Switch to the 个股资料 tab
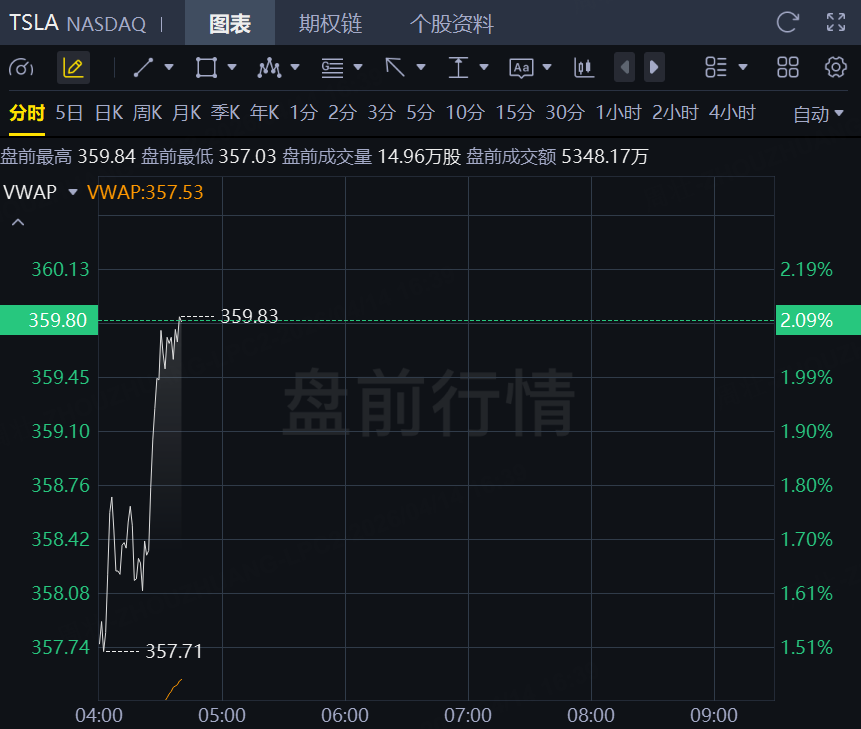Screen dimensions: 861x729 [451, 24]
